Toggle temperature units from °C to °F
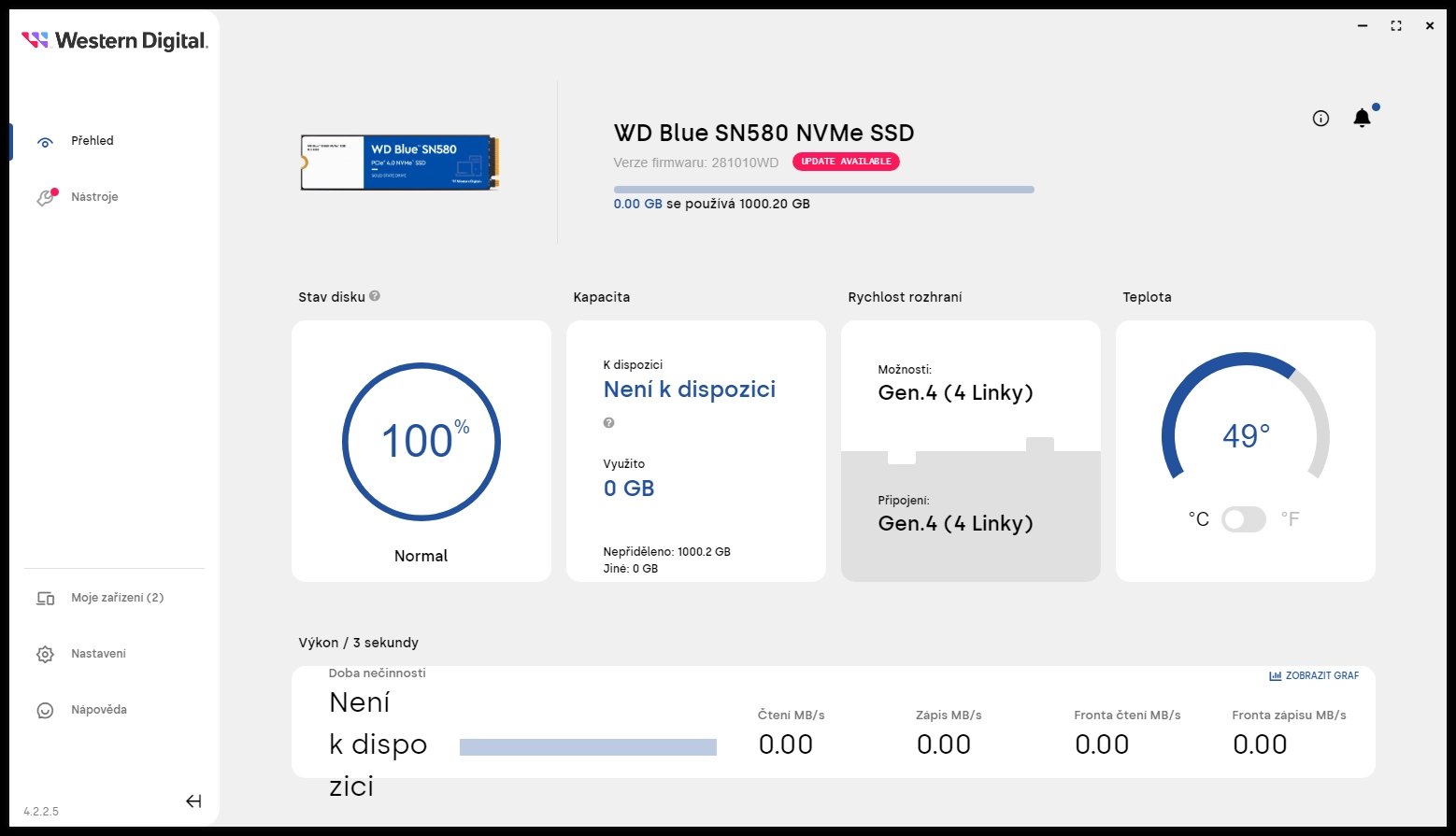Viewport: 1456px width, 836px height. tap(1243, 519)
